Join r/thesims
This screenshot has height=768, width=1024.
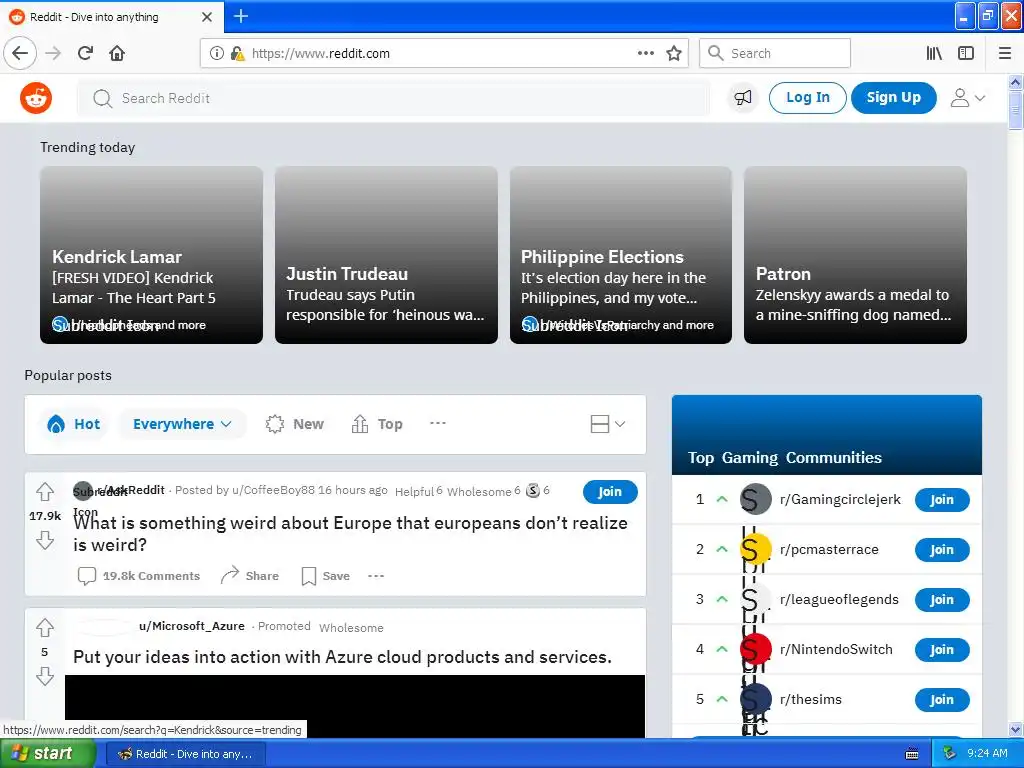pos(942,699)
